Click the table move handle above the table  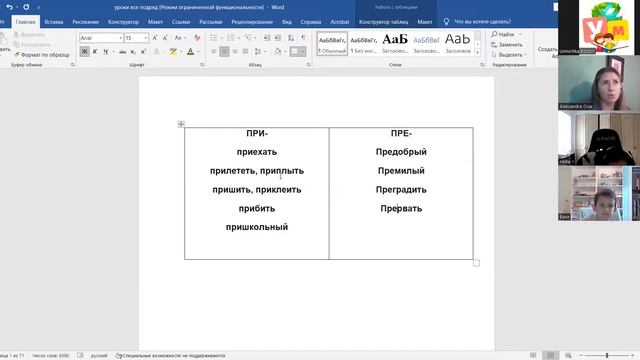tap(181, 124)
